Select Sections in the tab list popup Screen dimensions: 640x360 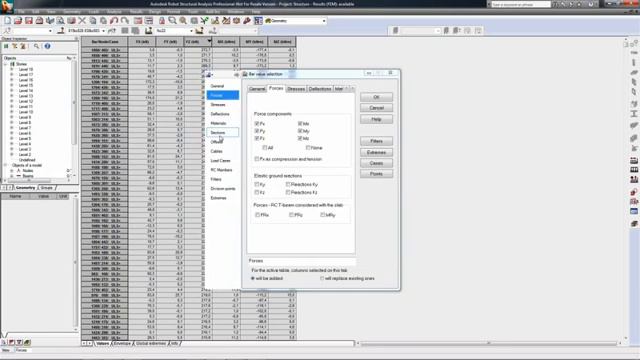(x=222, y=133)
